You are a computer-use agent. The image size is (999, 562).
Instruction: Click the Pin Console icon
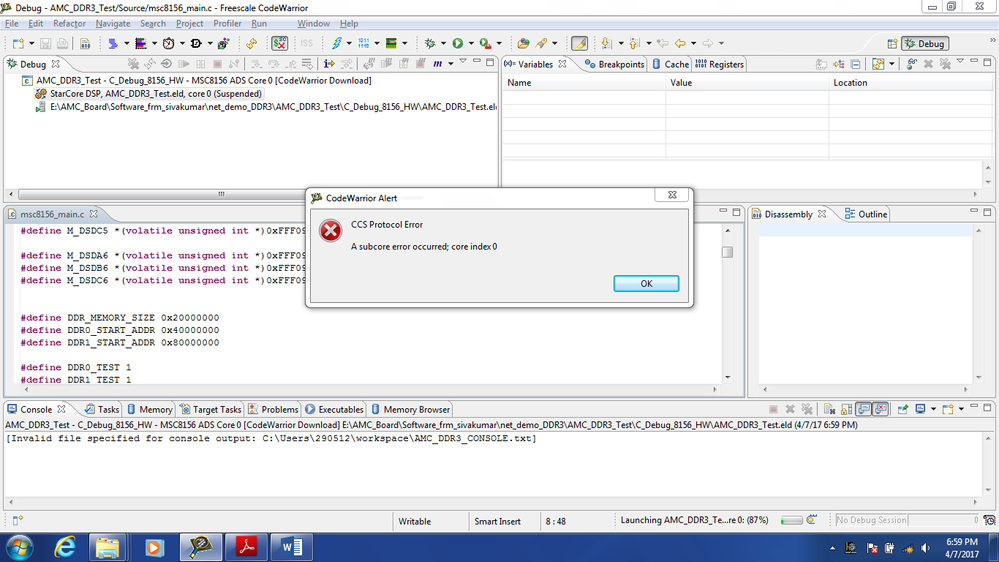pos(903,409)
